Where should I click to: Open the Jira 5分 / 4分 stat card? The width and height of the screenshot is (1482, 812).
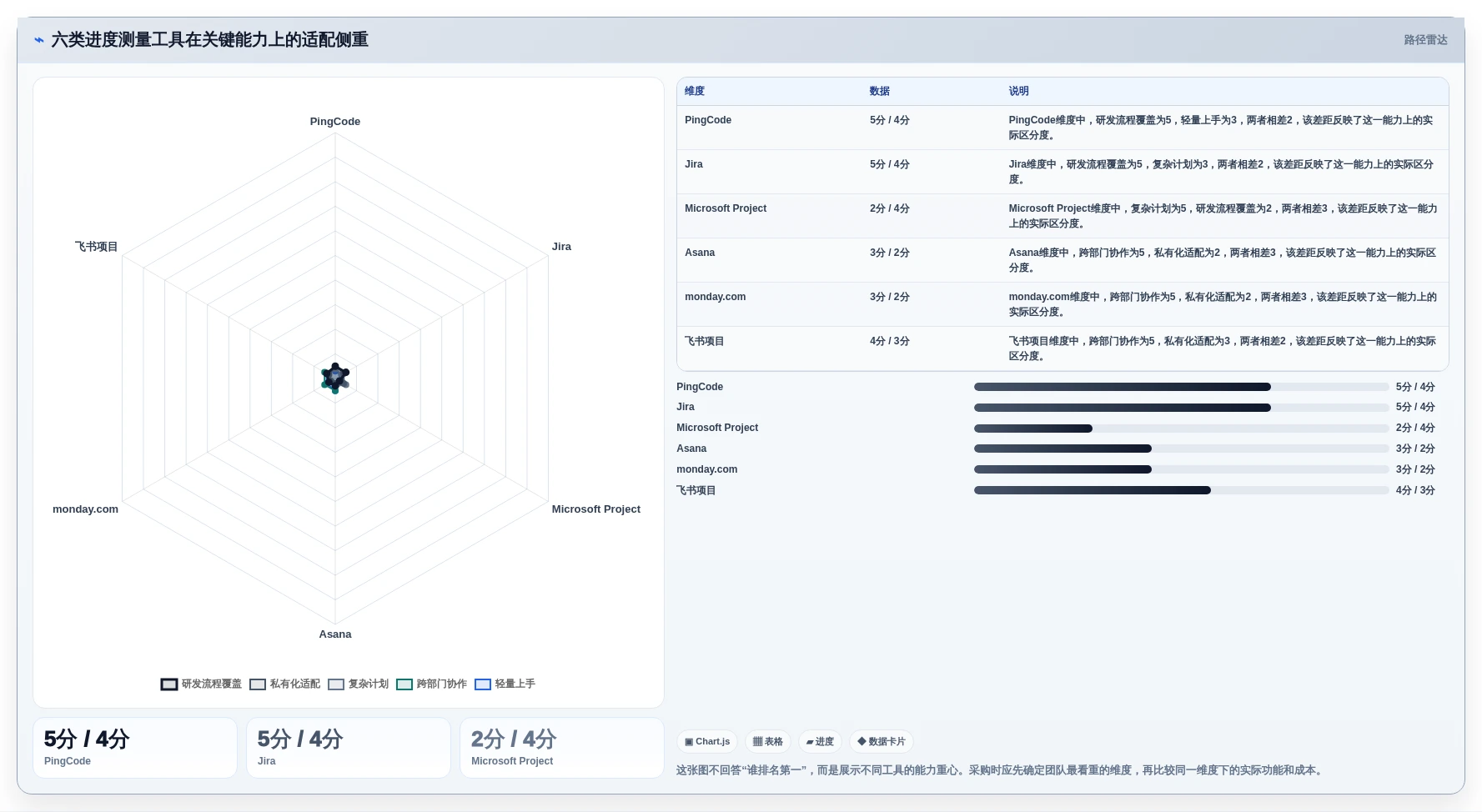click(349, 748)
